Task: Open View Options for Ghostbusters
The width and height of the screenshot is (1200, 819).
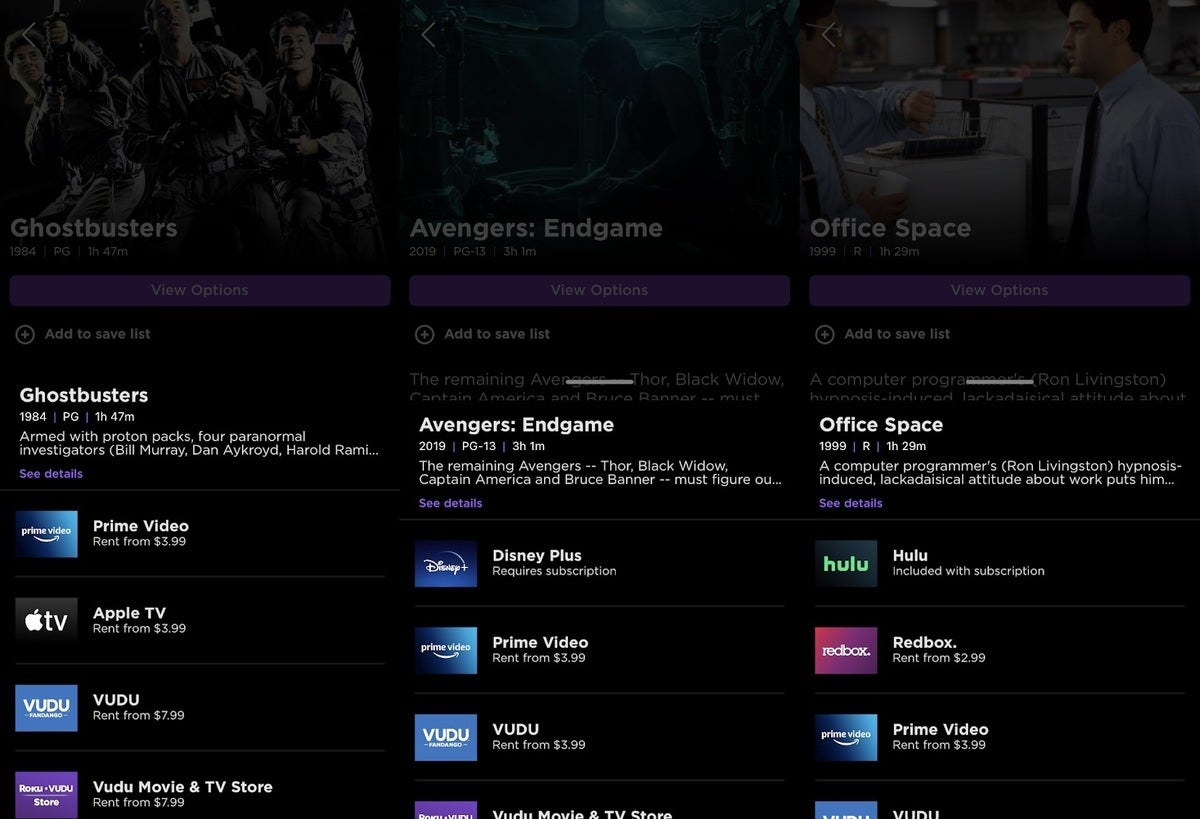Action: click(x=200, y=290)
